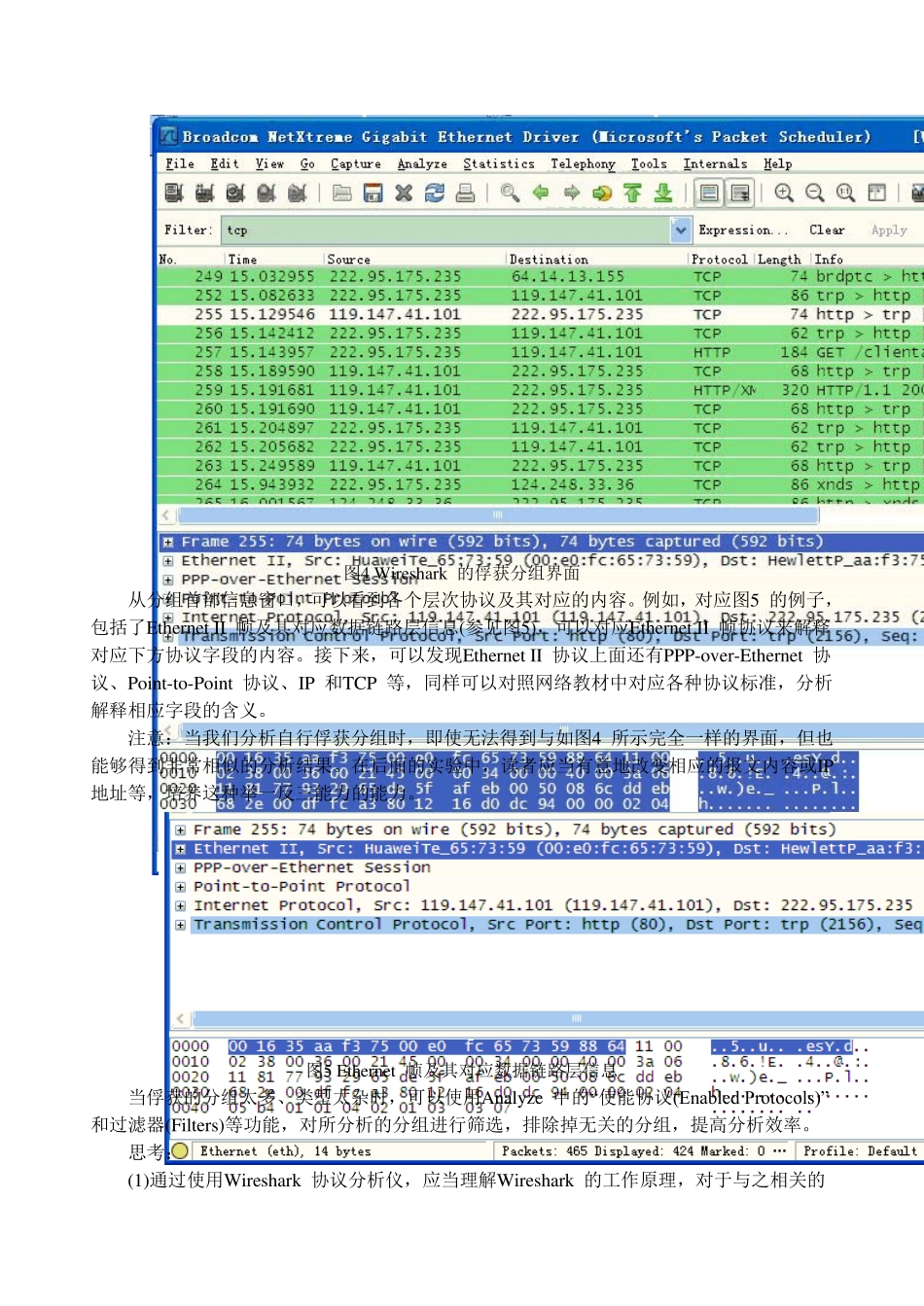The height and width of the screenshot is (1306, 924).
Task: Jump to last packet icon
Action: pos(663,193)
